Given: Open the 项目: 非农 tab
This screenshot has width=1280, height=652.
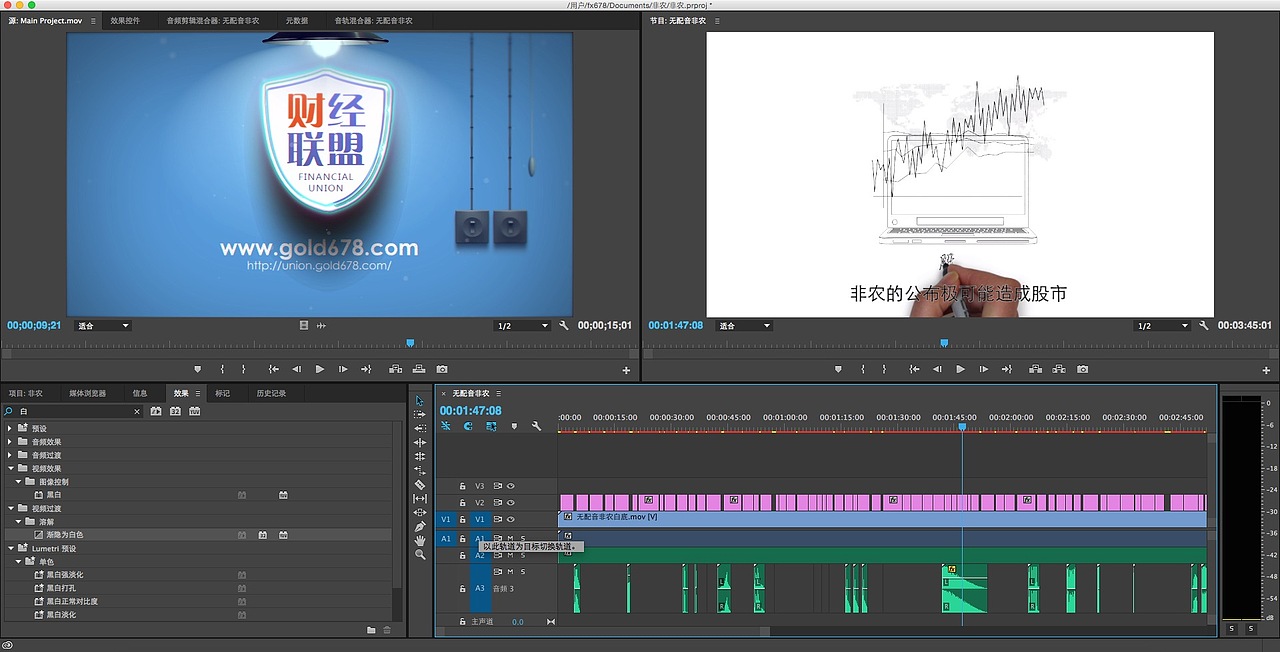Looking at the screenshot, I should (x=26, y=393).
